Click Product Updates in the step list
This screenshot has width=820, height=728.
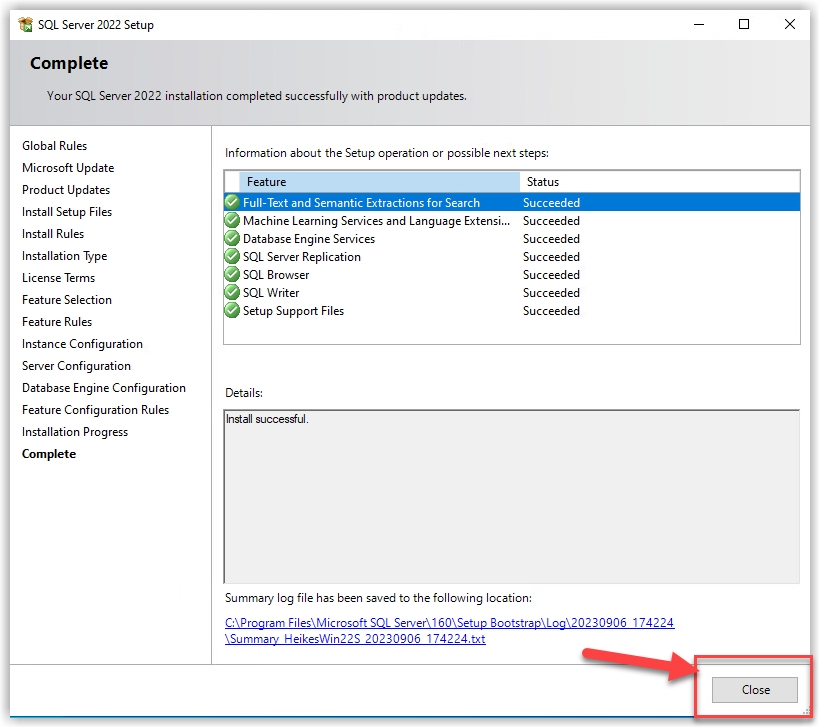pyautogui.click(x=66, y=190)
